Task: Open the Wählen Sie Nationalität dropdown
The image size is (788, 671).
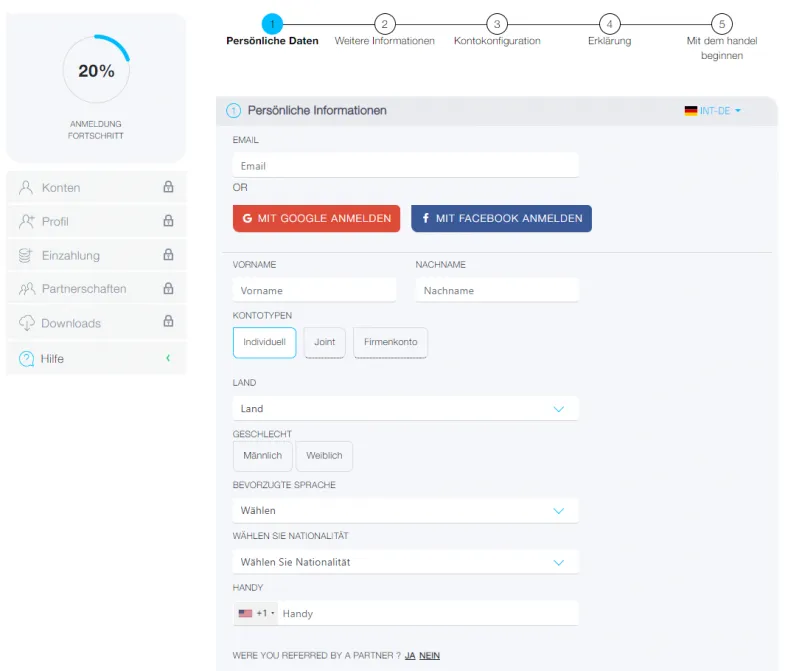Action: click(x=405, y=563)
